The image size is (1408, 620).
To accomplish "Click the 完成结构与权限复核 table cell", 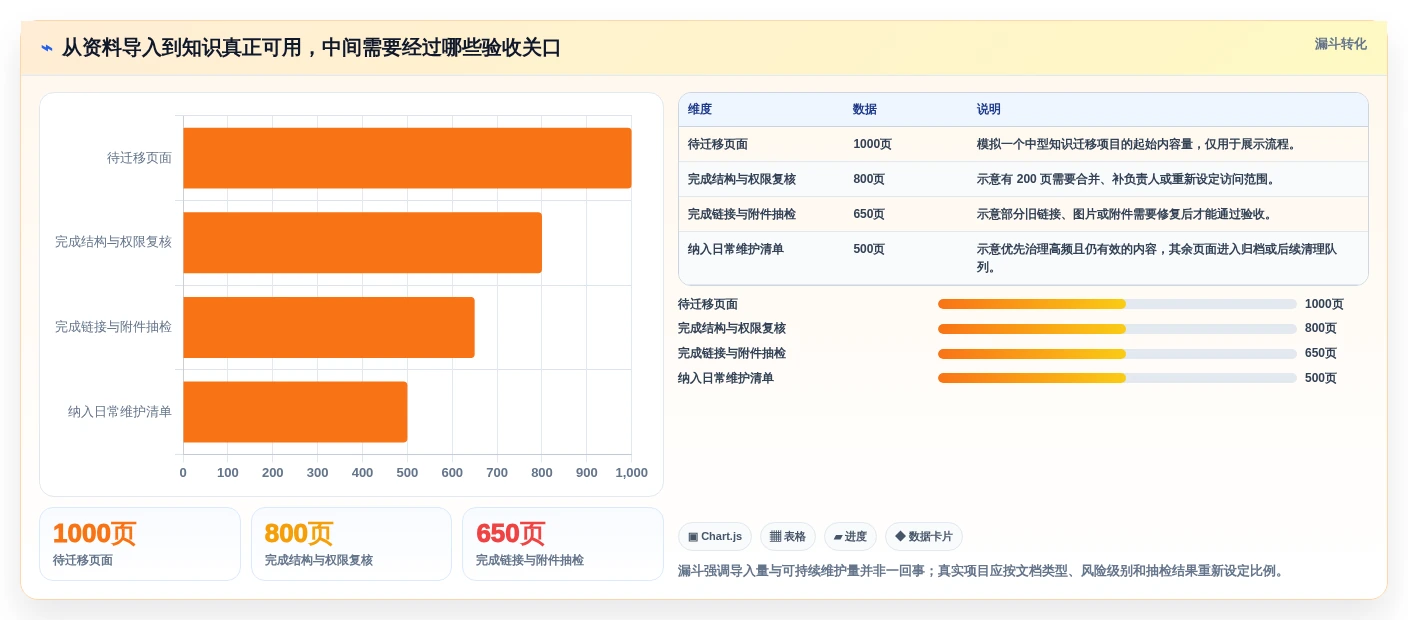I will [742, 179].
